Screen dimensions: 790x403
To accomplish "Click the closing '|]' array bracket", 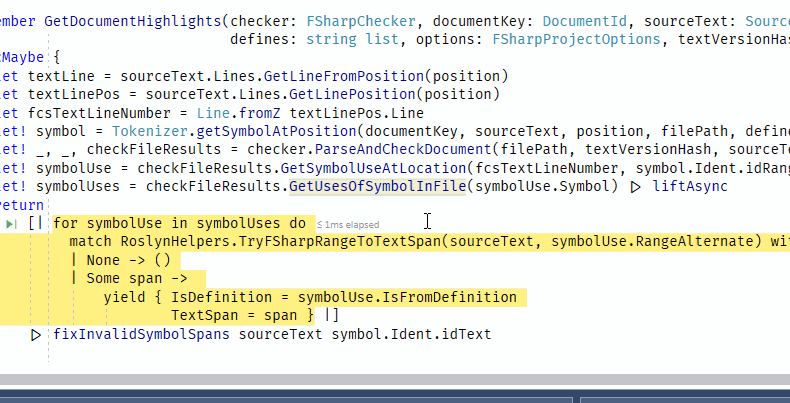I will click(x=332, y=315).
